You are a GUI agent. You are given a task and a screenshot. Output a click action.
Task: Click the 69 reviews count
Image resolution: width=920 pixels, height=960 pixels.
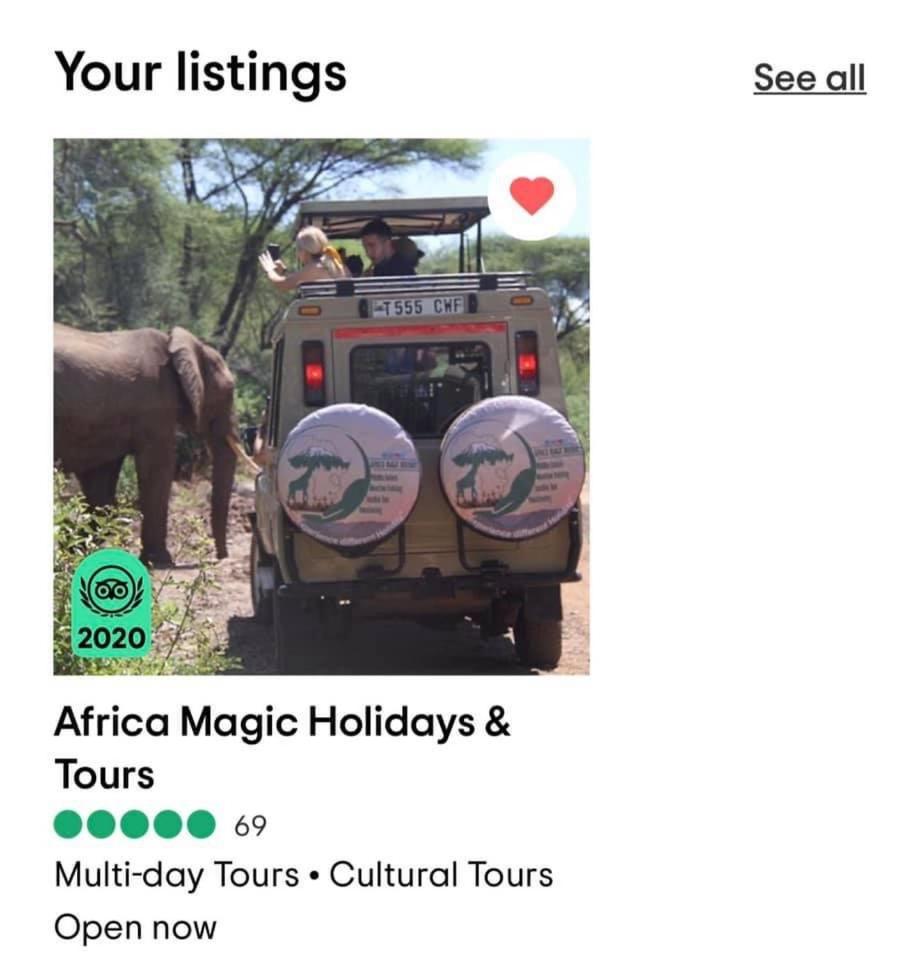coord(250,826)
